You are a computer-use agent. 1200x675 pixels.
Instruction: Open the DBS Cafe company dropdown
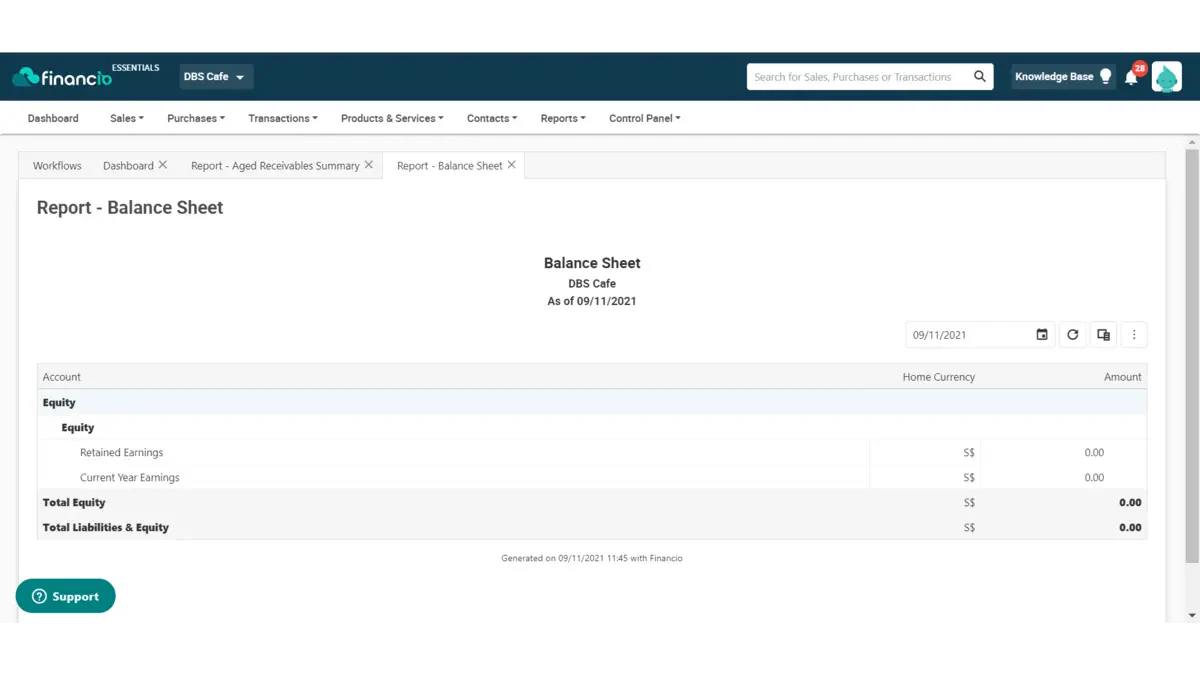[216, 77]
